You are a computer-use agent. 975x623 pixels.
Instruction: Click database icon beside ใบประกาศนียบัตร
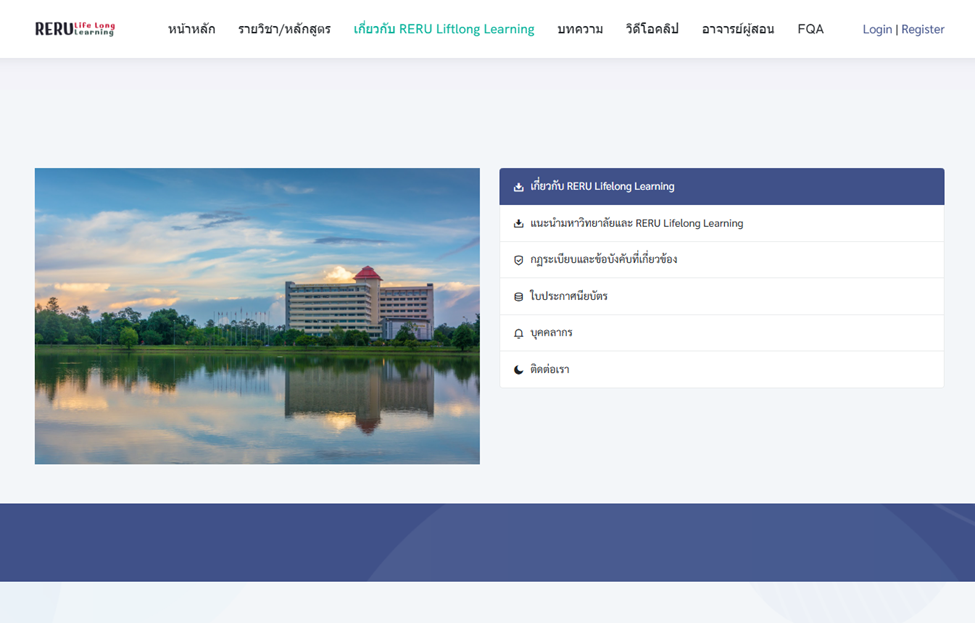coord(519,297)
